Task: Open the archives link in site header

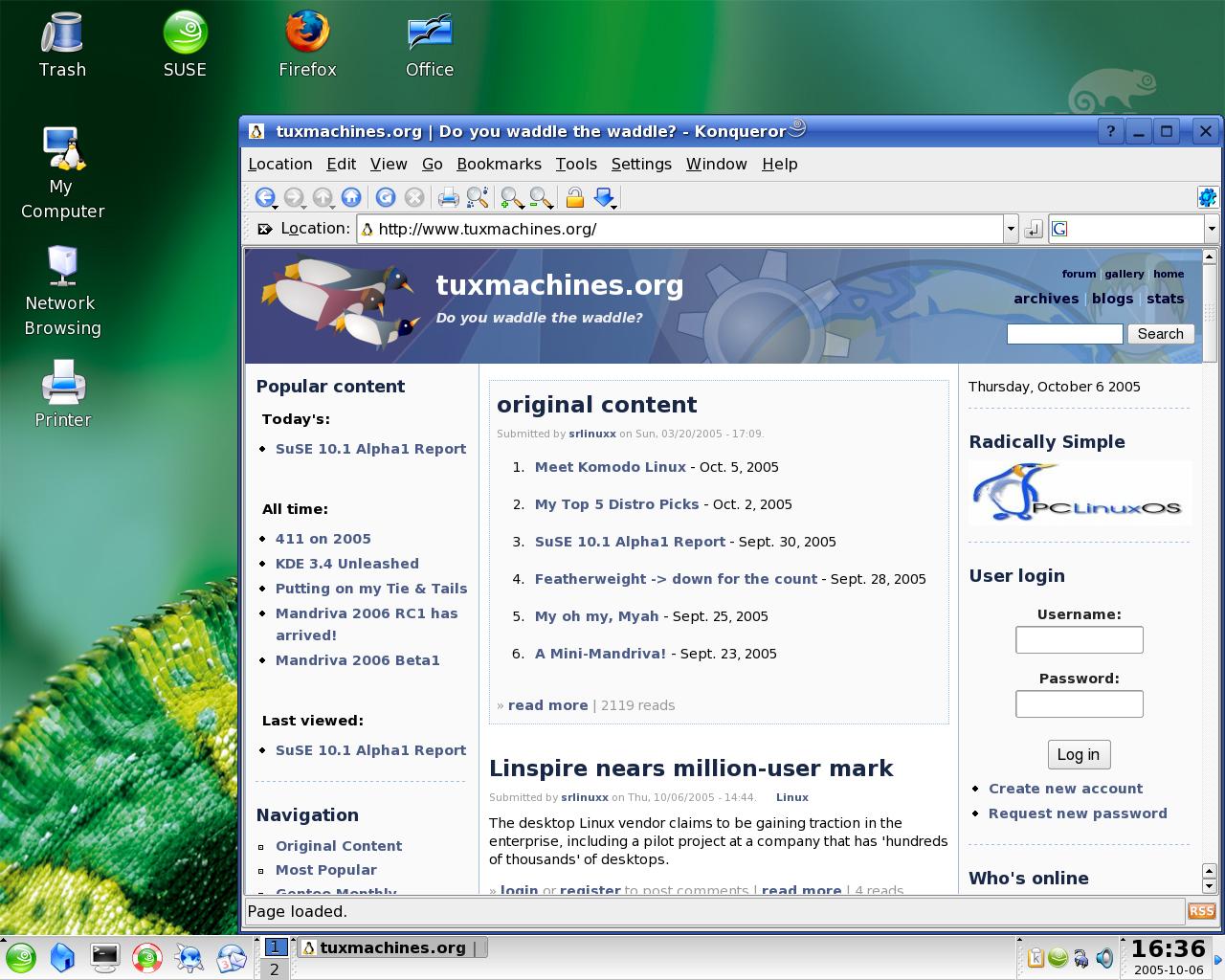Action: [x=1046, y=299]
